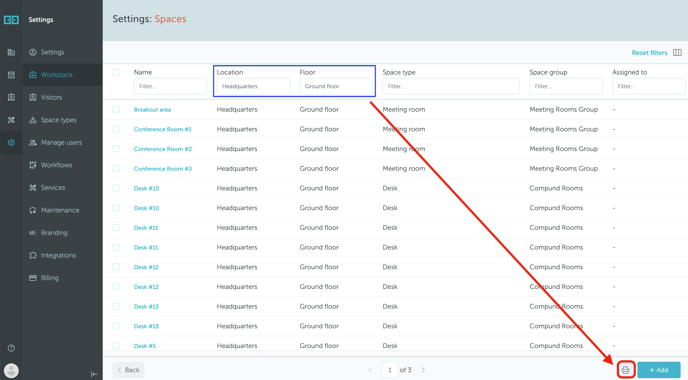The height and width of the screenshot is (380, 688).
Task: Select the gear icon in the narrow rail
Action: click(11, 142)
